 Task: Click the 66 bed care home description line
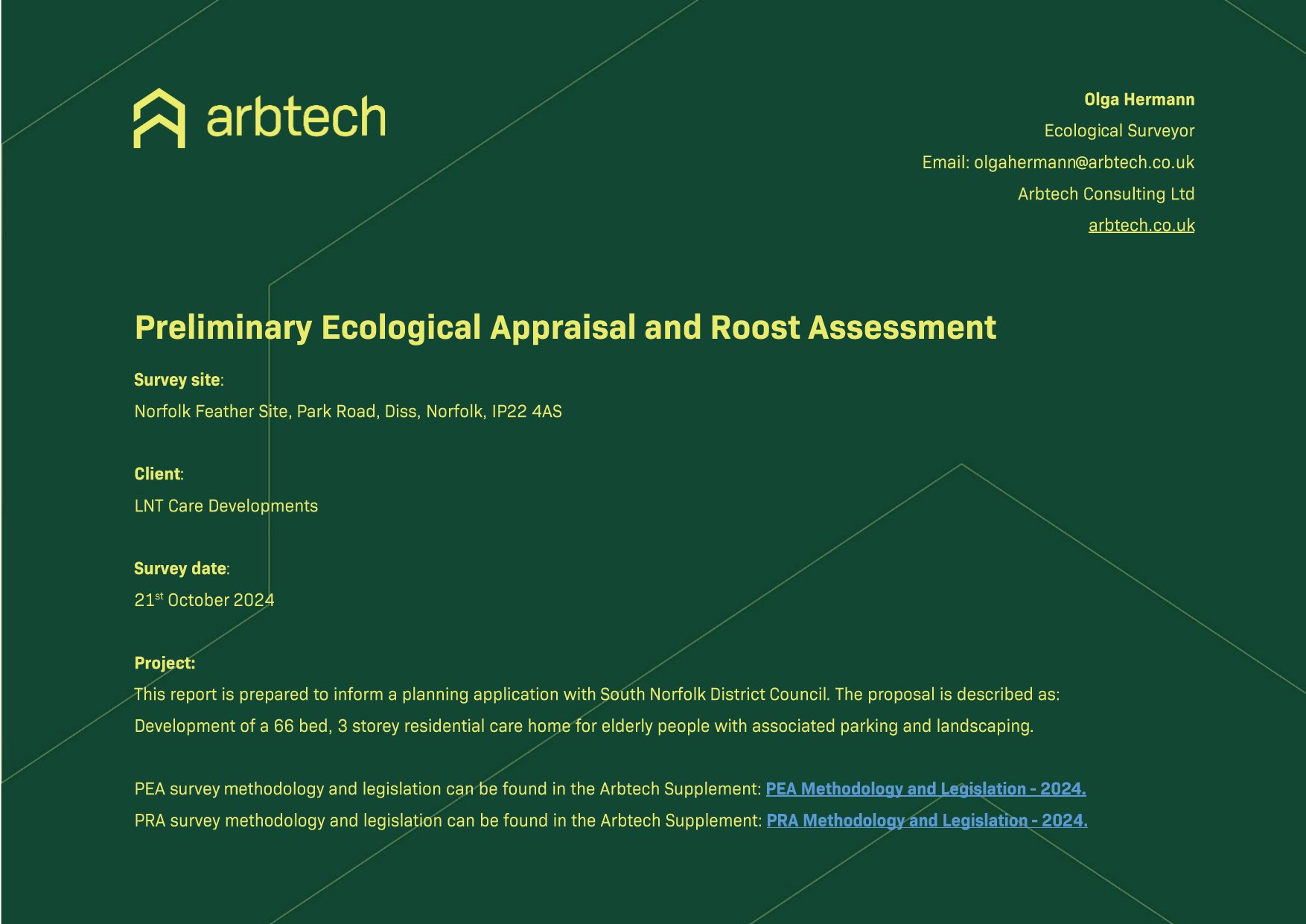[x=583, y=726]
